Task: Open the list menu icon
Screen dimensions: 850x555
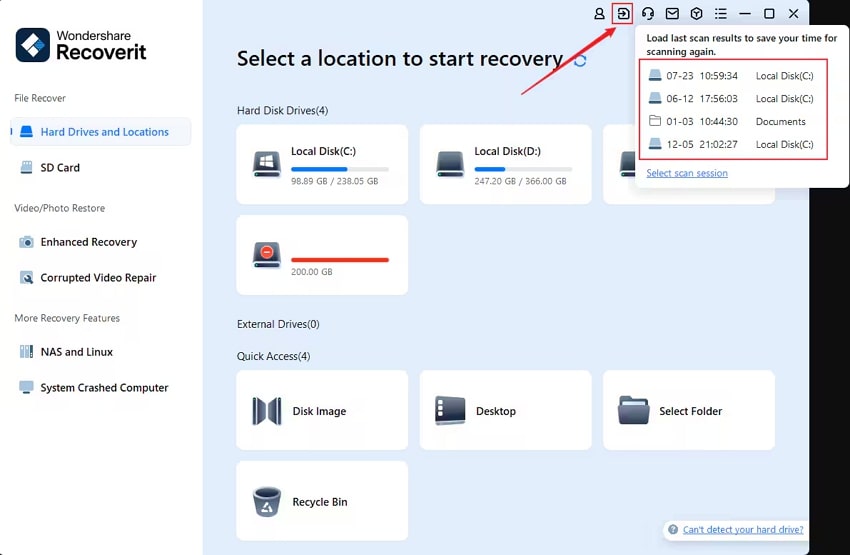Action: point(720,14)
